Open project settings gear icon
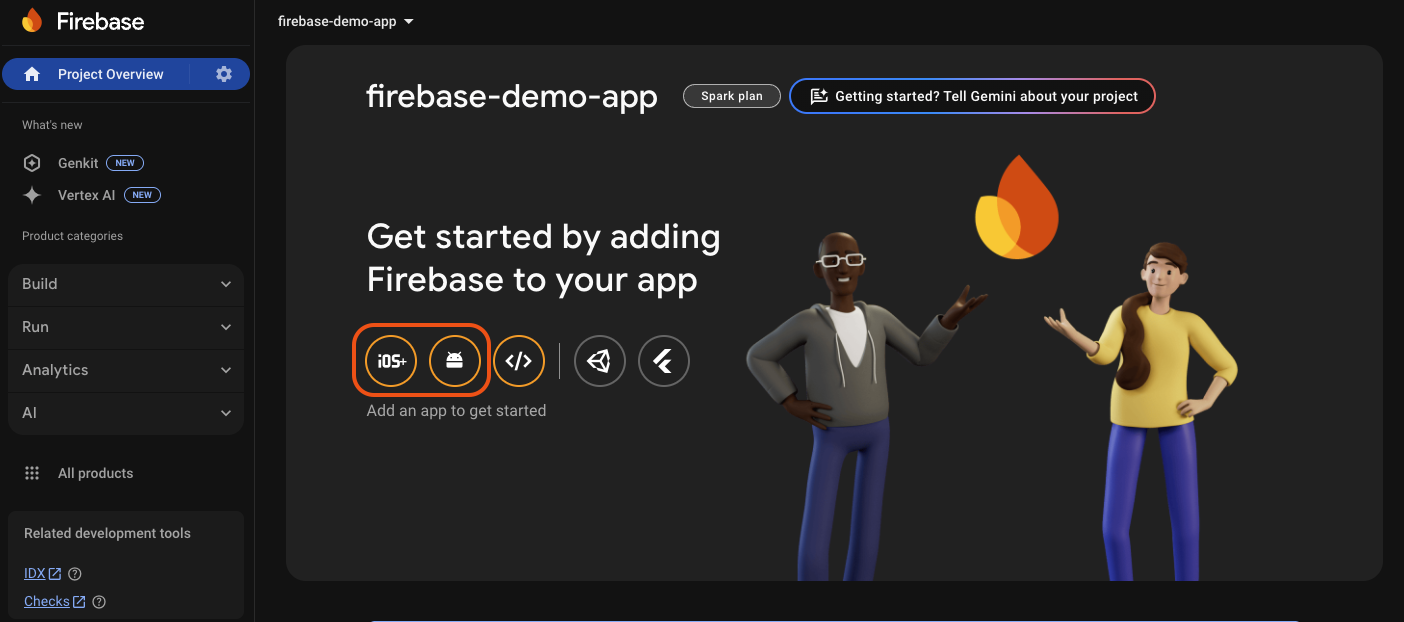This screenshot has width=1404, height=622. click(x=224, y=74)
